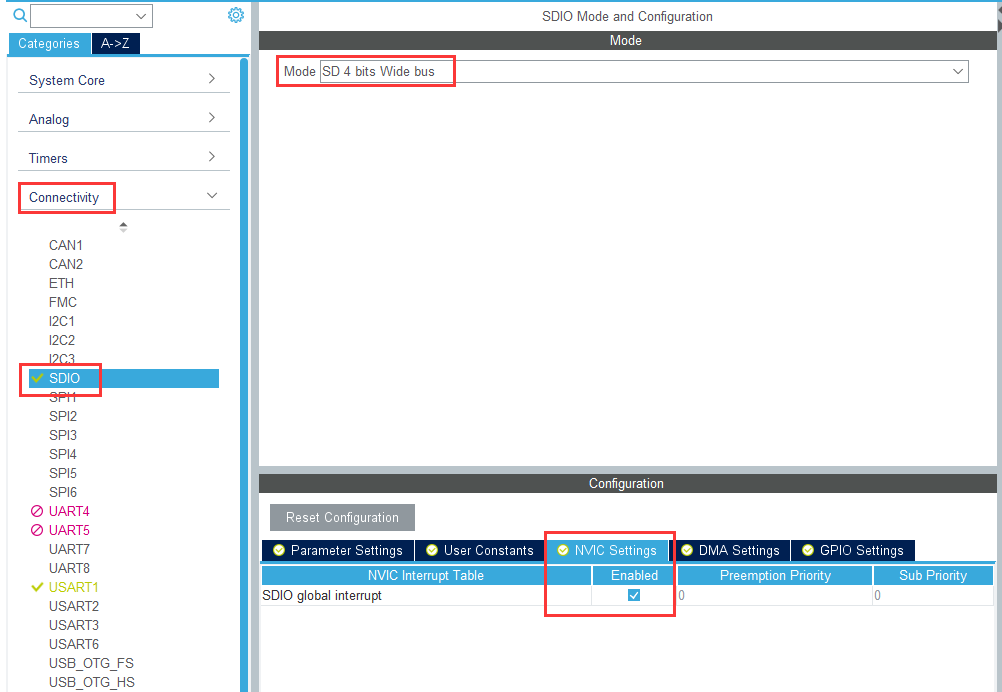
Task: Click the disabled icon next to UART4
Action: pos(37,511)
